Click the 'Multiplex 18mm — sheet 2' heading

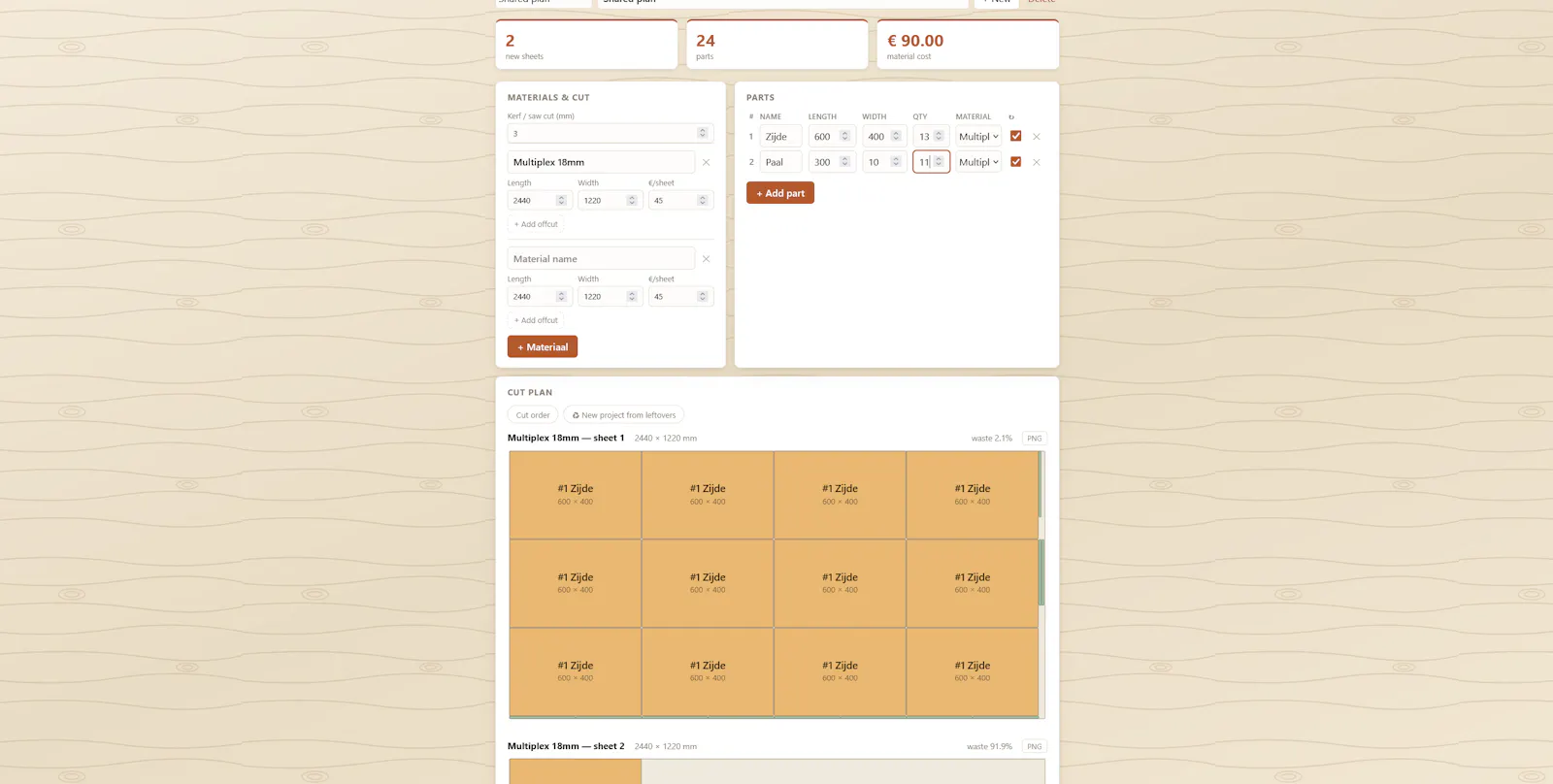(566, 747)
